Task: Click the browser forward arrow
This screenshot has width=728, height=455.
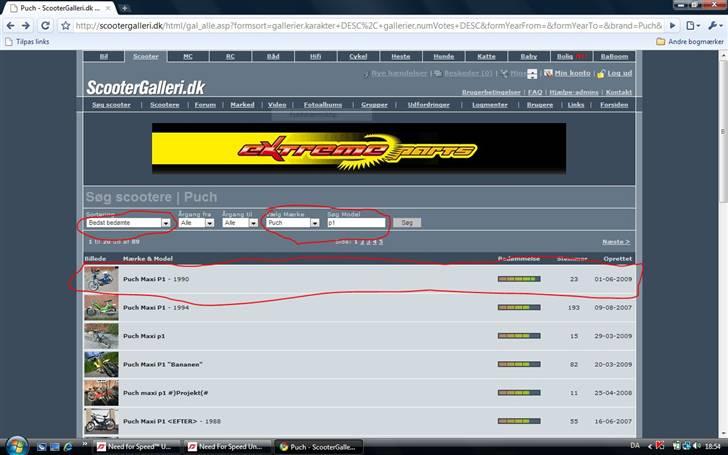Action: click(x=26, y=26)
